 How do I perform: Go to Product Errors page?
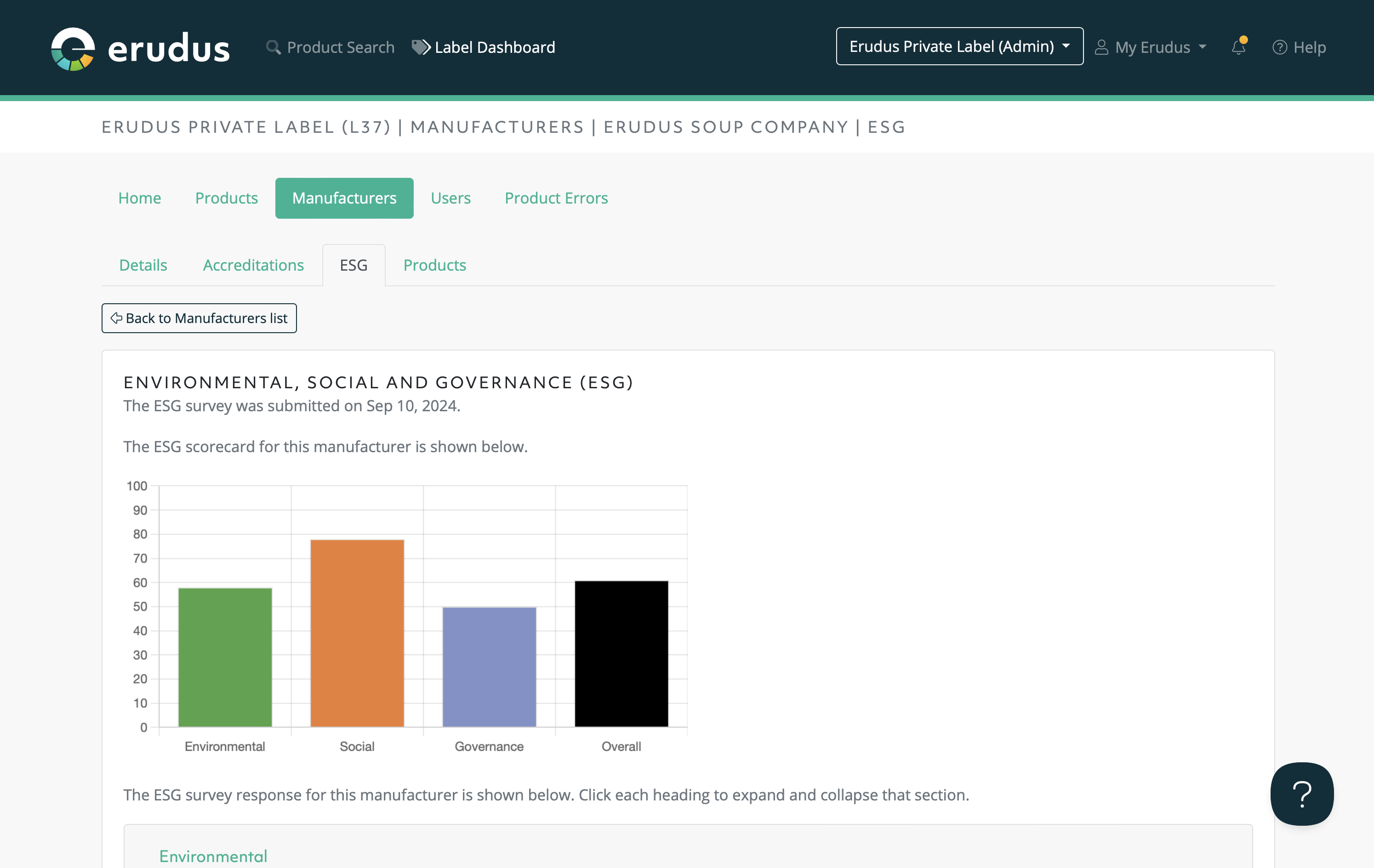(556, 198)
